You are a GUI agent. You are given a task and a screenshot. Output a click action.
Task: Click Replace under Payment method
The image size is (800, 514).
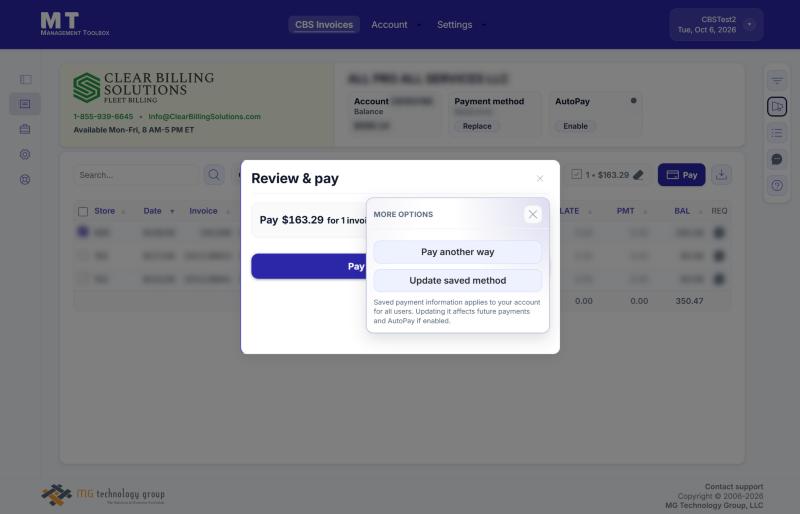(x=477, y=126)
